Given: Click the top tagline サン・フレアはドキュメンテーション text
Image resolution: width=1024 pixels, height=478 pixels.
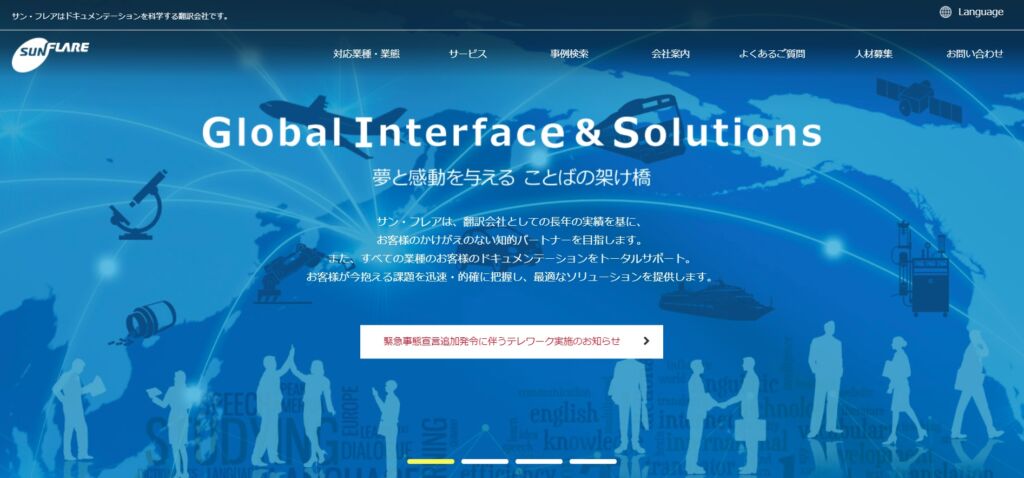Looking at the screenshot, I should click(120, 16).
